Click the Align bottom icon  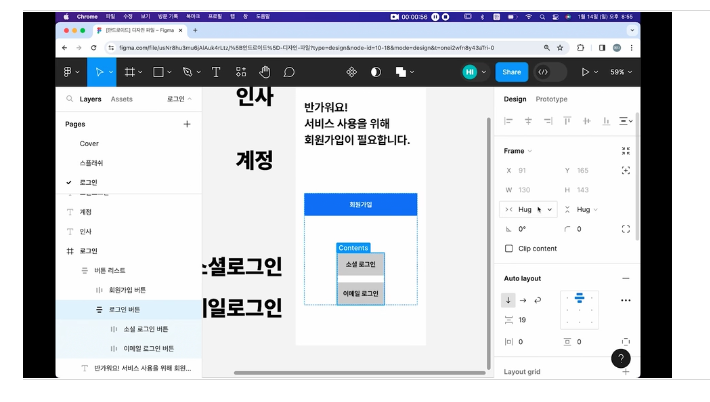coord(606,121)
